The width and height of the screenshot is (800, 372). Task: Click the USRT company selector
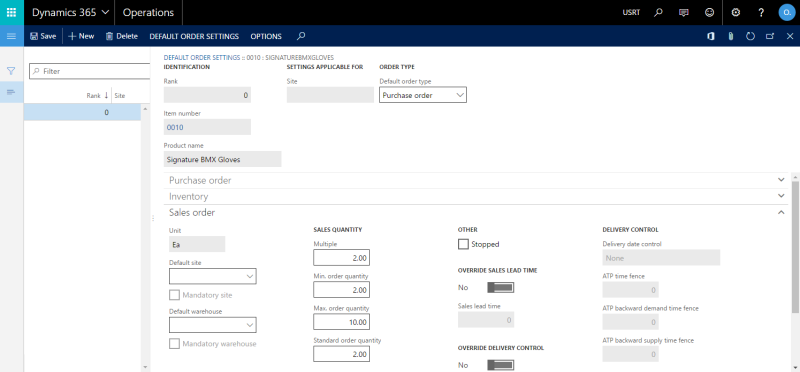pyautogui.click(x=632, y=13)
